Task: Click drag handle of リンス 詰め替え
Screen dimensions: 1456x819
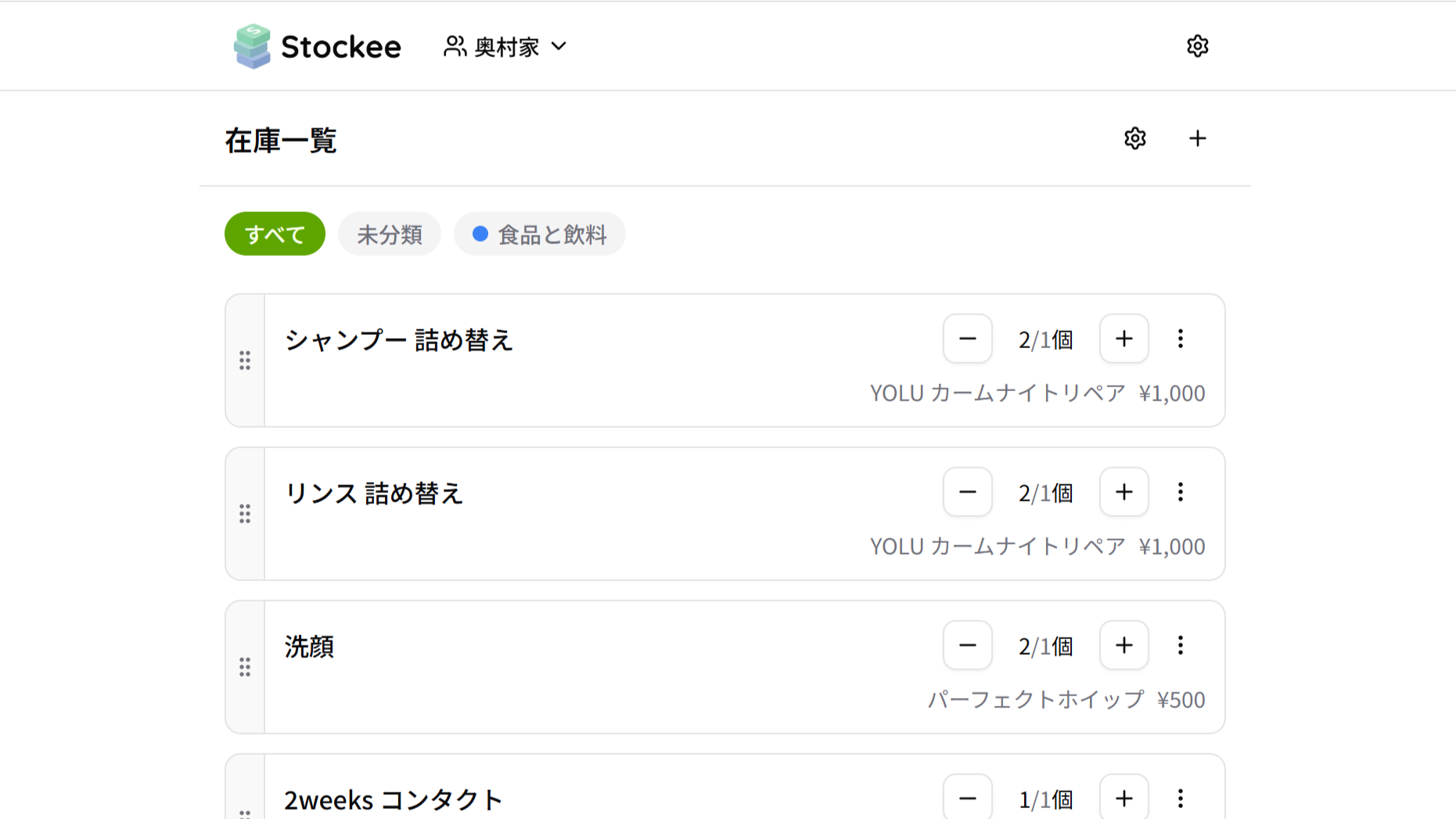Action: coord(245,514)
